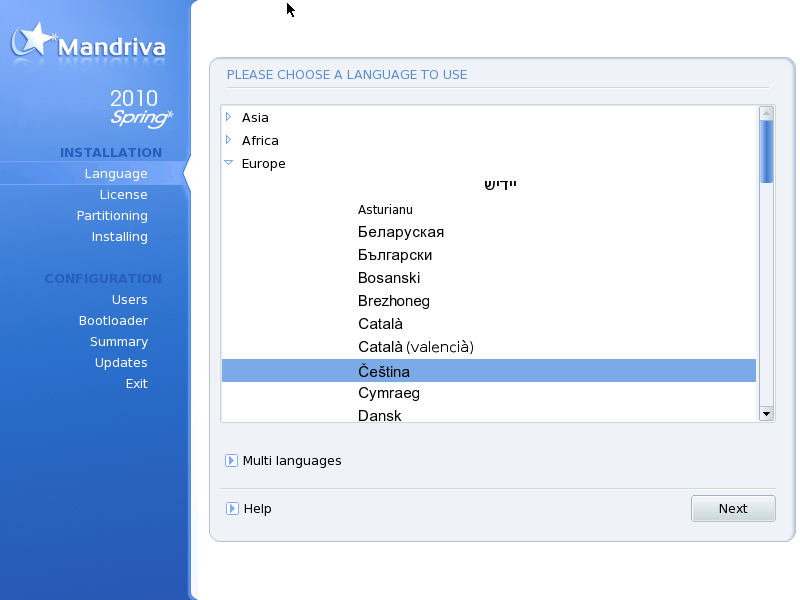
Task: Click the Next button
Action: [x=733, y=509]
